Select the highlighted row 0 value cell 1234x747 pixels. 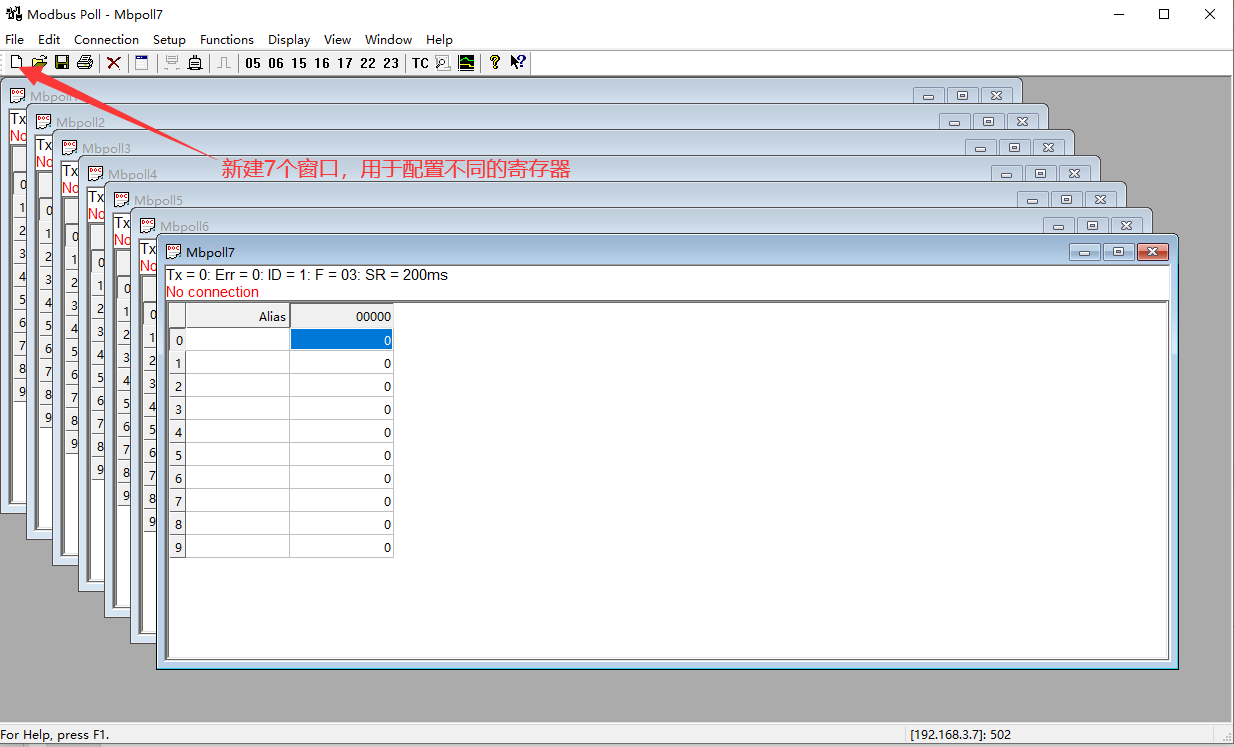341,340
